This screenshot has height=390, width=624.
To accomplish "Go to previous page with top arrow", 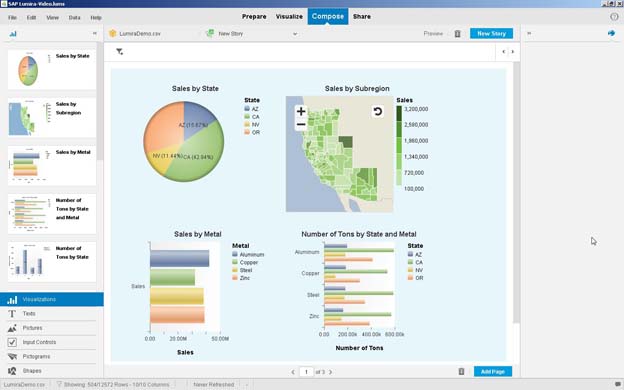I will [x=503, y=52].
